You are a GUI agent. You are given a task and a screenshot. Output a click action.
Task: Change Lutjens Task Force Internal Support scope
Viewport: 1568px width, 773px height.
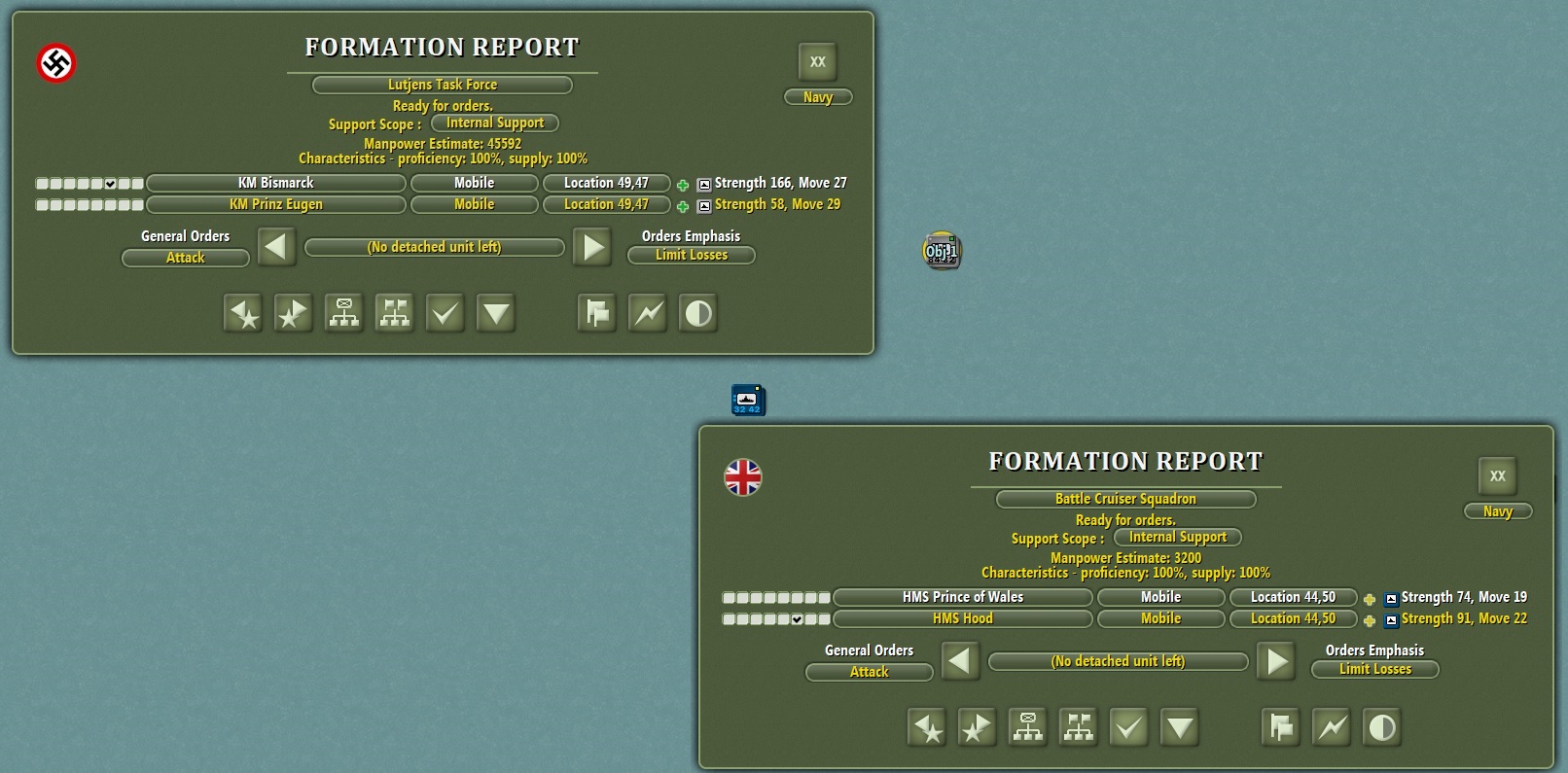coord(495,123)
